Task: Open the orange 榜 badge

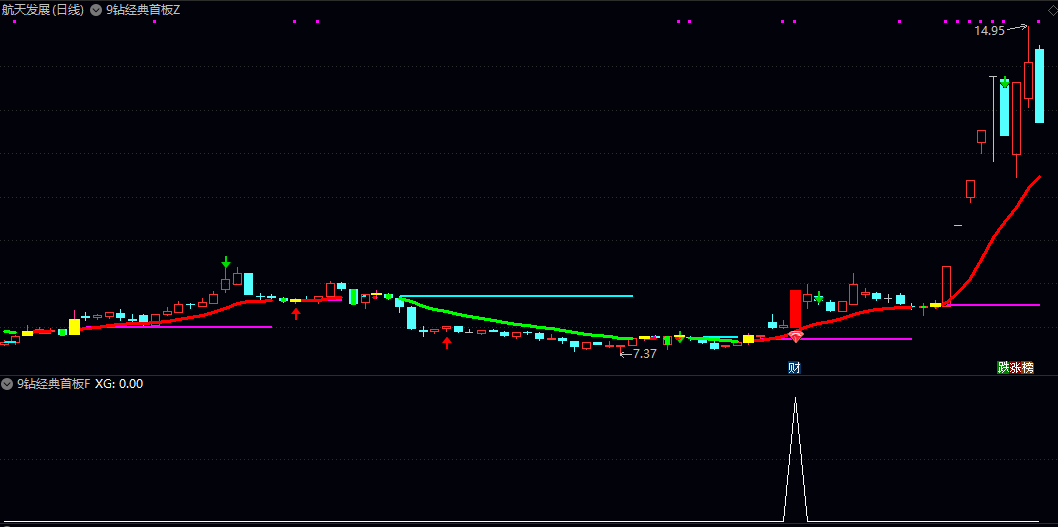Action: [1028, 368]
